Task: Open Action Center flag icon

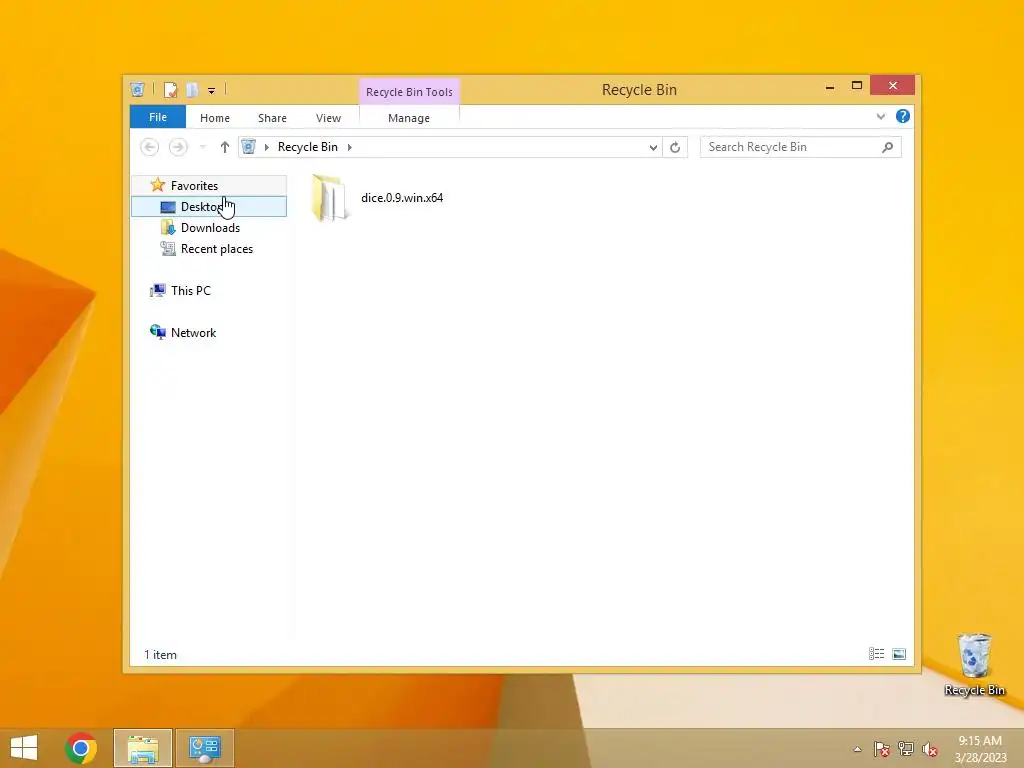Action: point(882,749)
